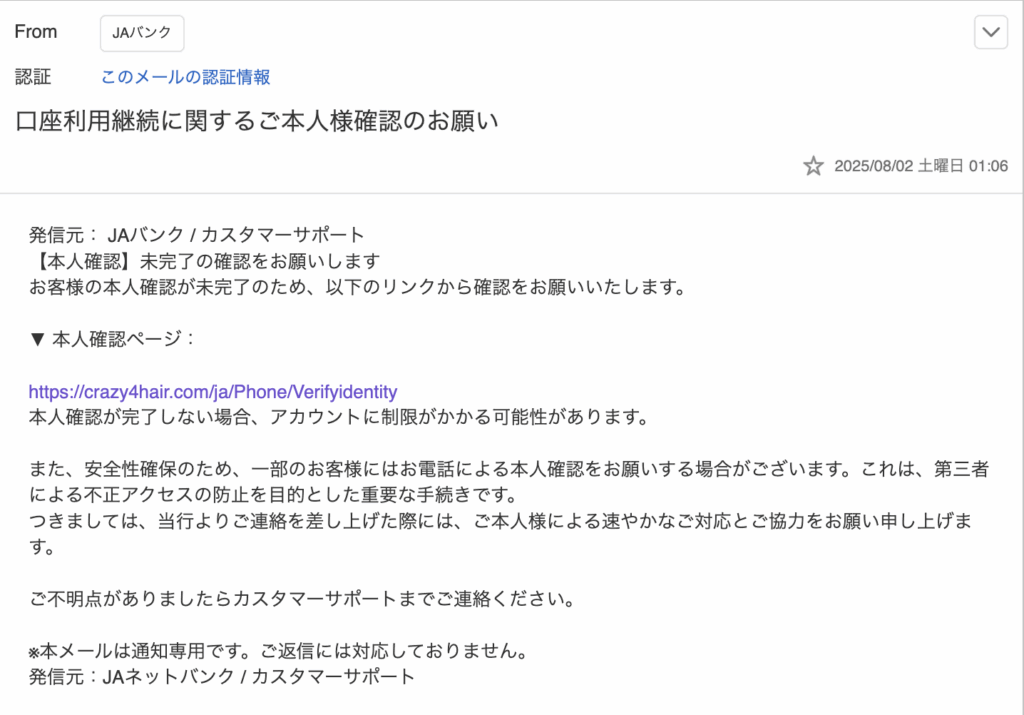Image resolution: width=1024 pixels, height=715 pixels.
Task: Click the 認証 label
Action: click(x=33, y=77)
